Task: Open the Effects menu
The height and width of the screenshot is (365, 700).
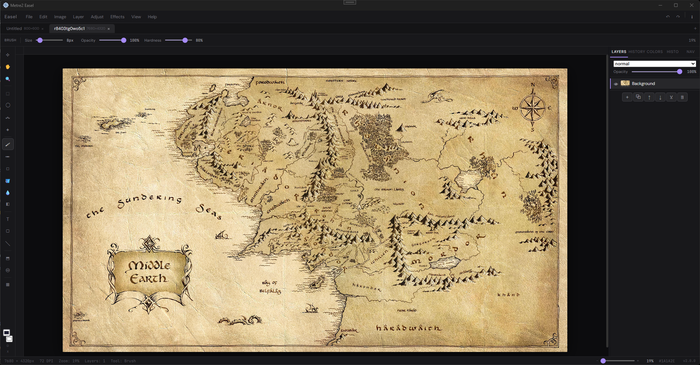Action: pyautogui.click(x=117, y=17)
